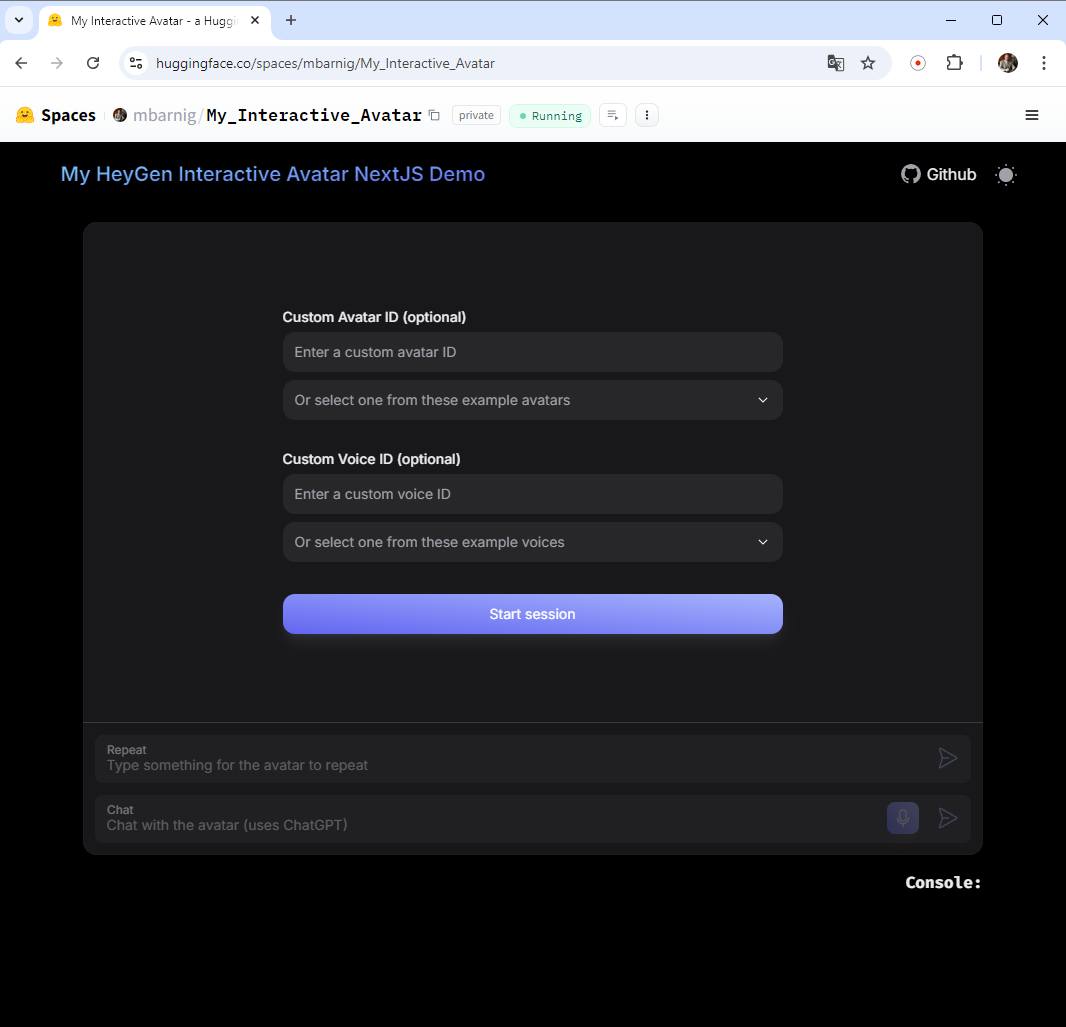Select the My Interactive Avatar browser tab
The image size is (1066, 1027).
coord(153,21)
